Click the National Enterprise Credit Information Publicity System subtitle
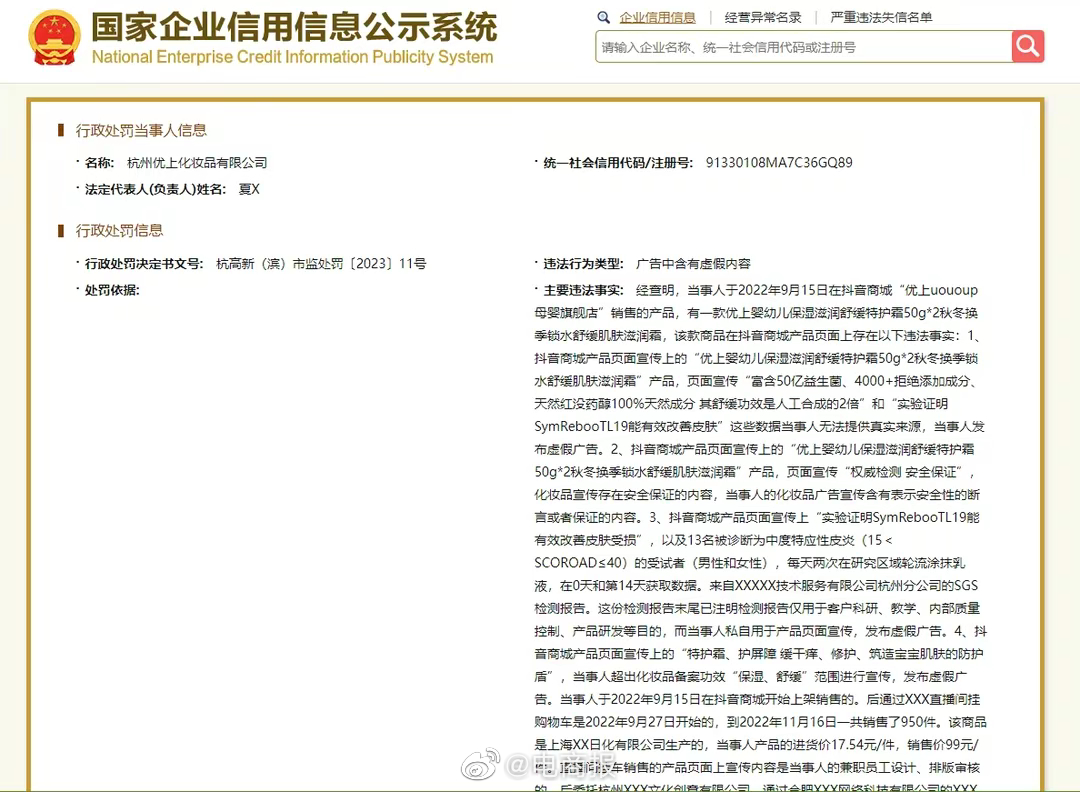 (x=293, y=57)
